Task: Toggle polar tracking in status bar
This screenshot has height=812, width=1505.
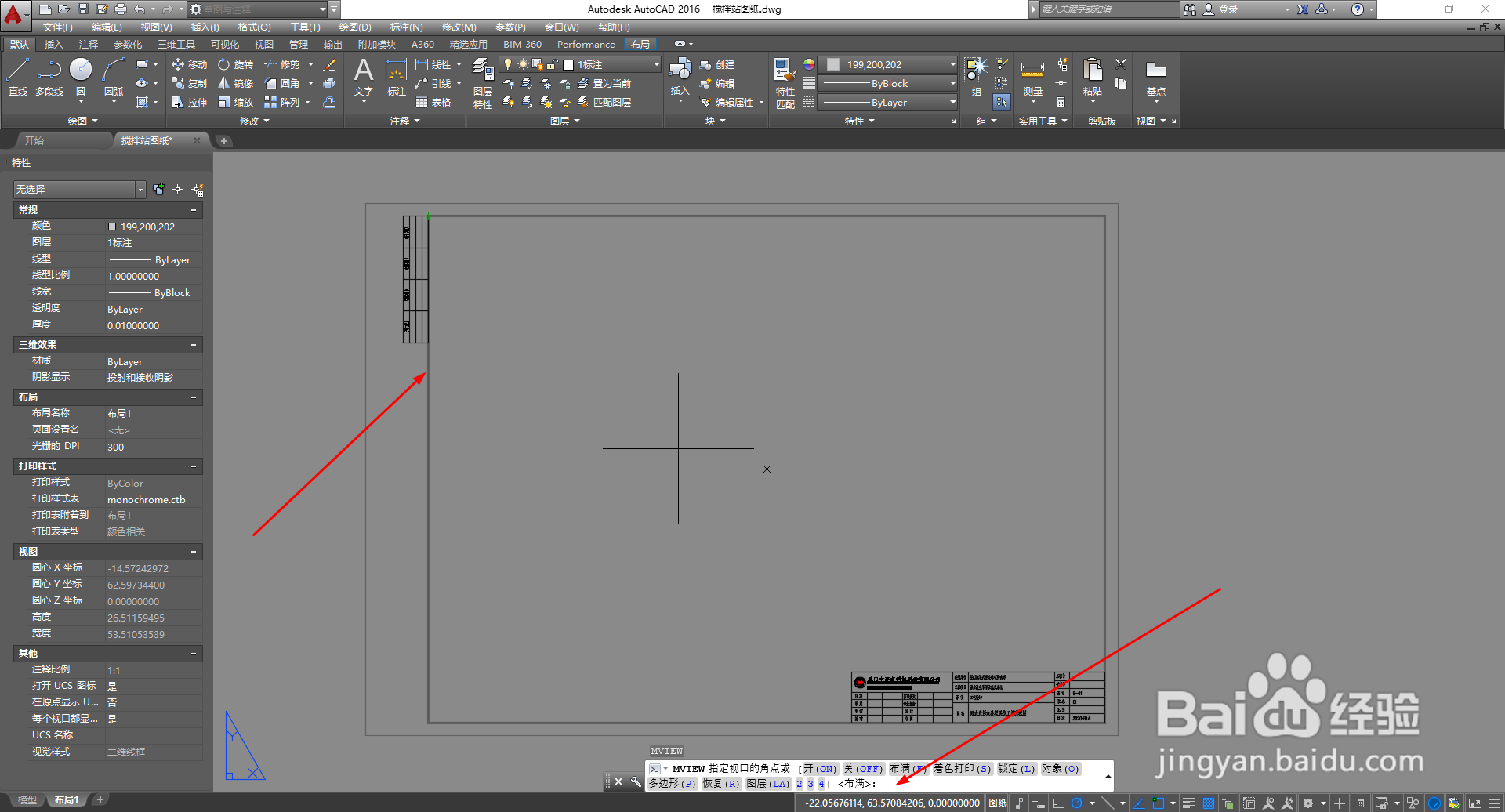Action: click(x=1077, y=803)
